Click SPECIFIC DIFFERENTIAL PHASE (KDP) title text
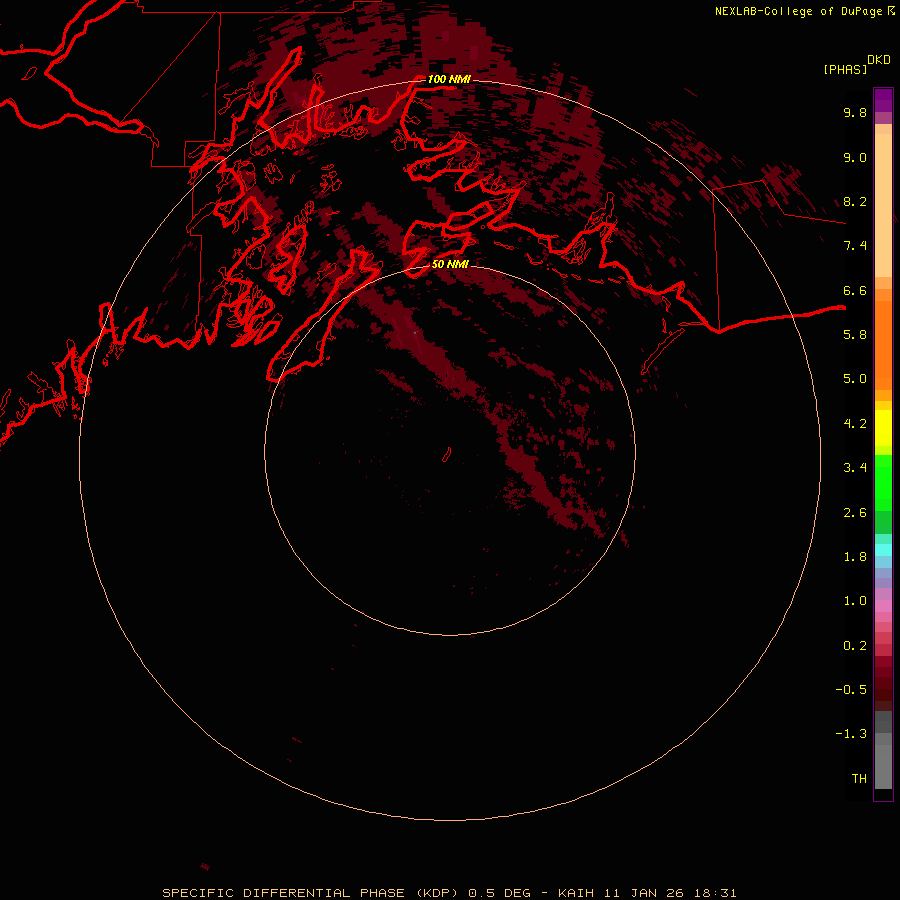The height and width of the screenshot is (900, 900). point(311,893)
